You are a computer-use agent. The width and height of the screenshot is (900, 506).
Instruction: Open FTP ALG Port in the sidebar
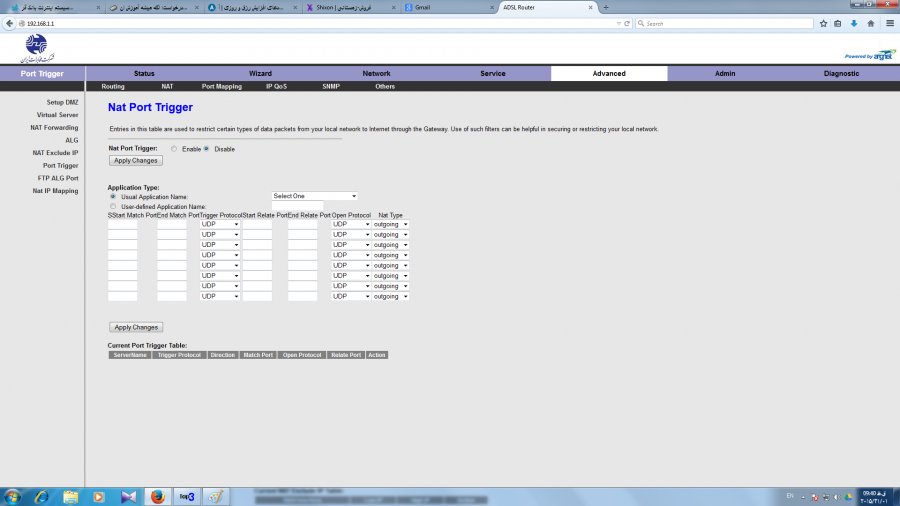[x=58, y=178]
